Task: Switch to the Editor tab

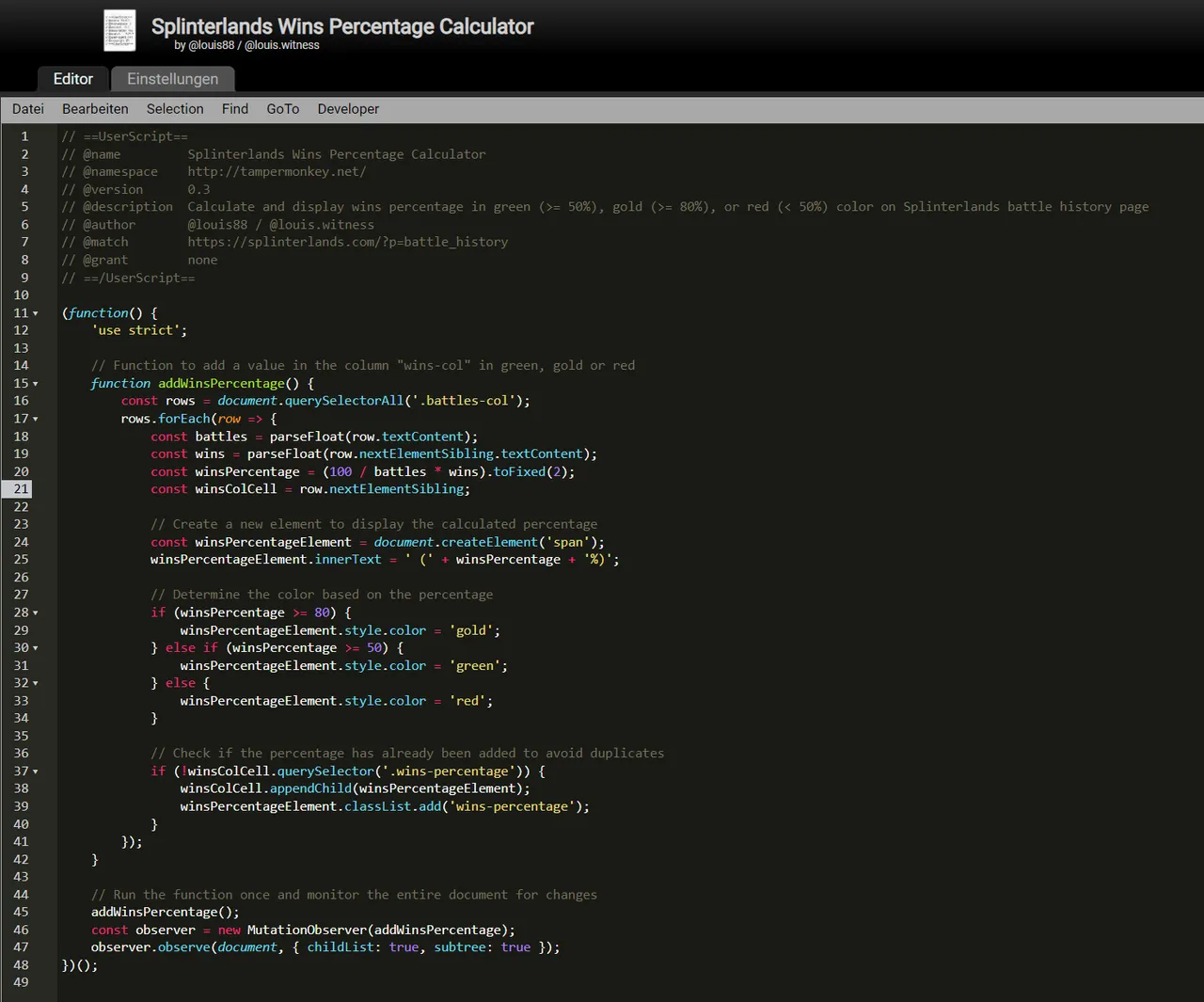Action: tap(73, 79)
